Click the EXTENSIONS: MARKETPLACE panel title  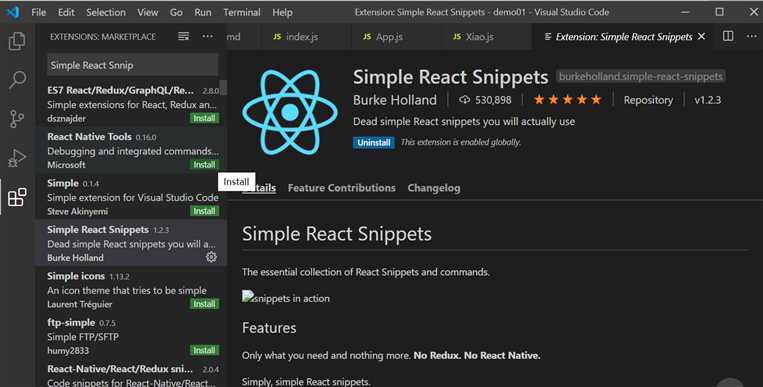point(103,37)
